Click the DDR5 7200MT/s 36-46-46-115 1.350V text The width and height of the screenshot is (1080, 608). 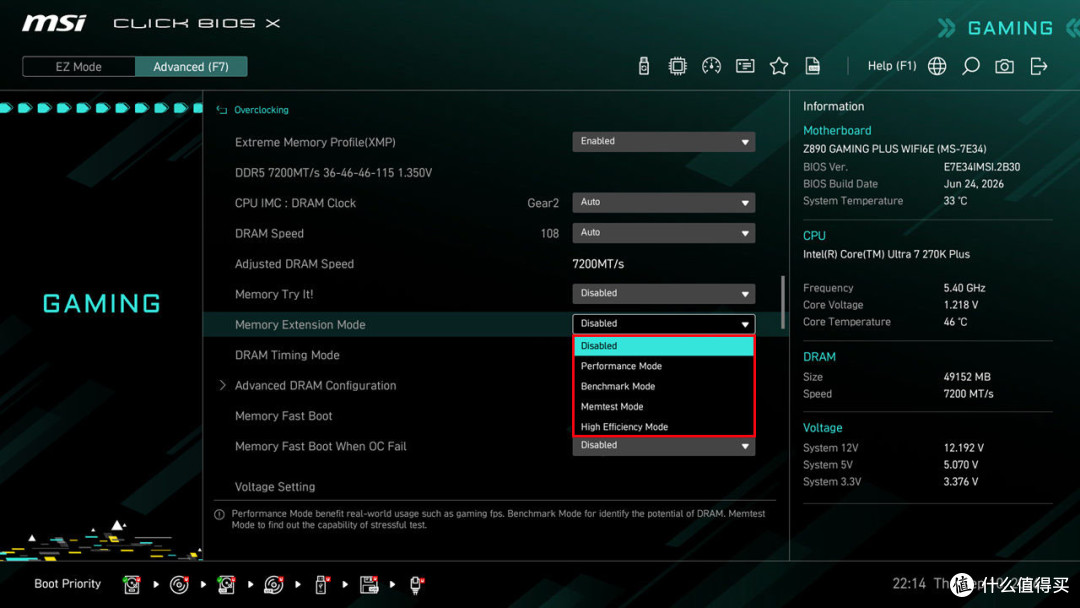pyautogui.click(x=333, y=173)
